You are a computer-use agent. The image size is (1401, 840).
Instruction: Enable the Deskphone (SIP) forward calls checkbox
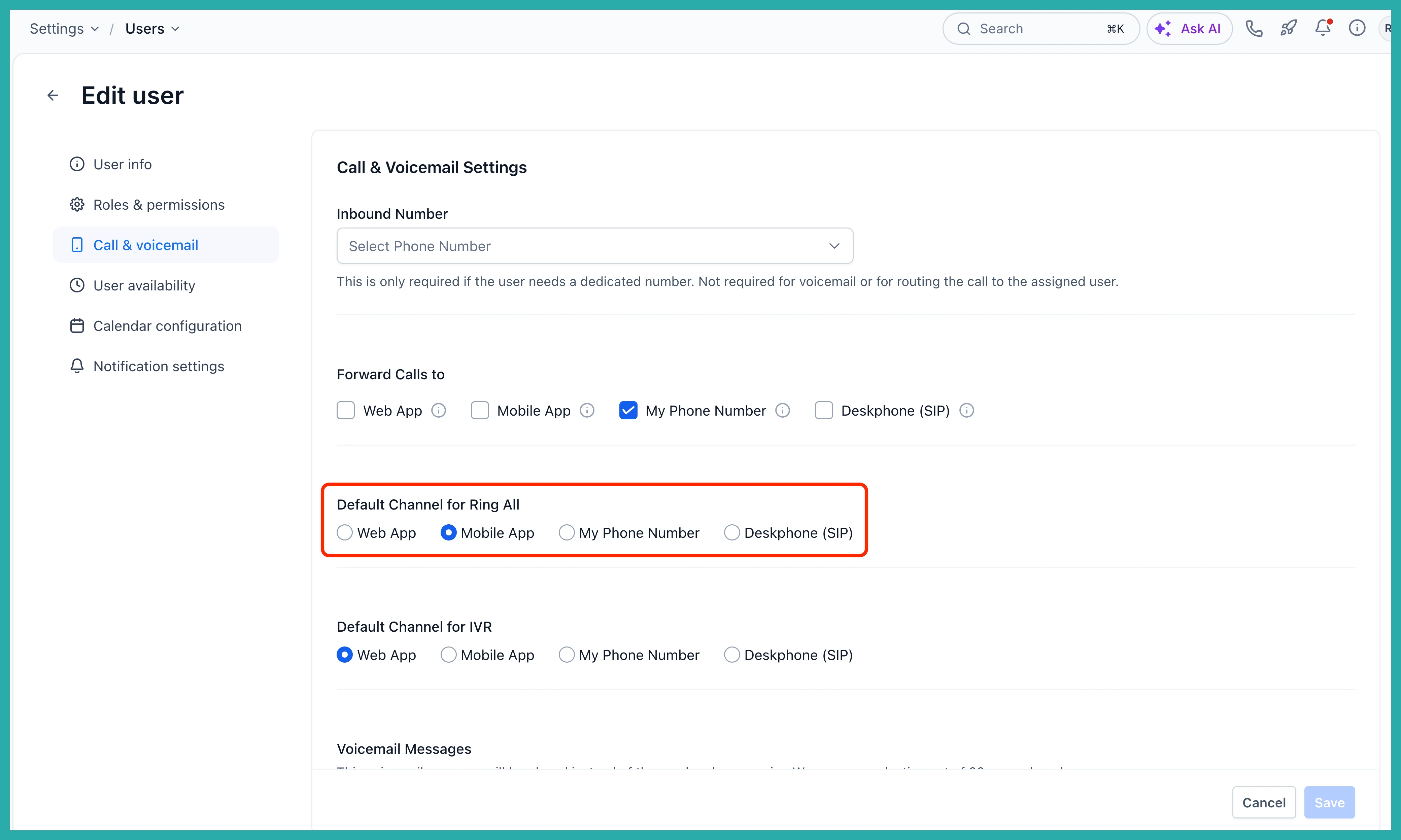pyautogui.click(x=824, y=410)
